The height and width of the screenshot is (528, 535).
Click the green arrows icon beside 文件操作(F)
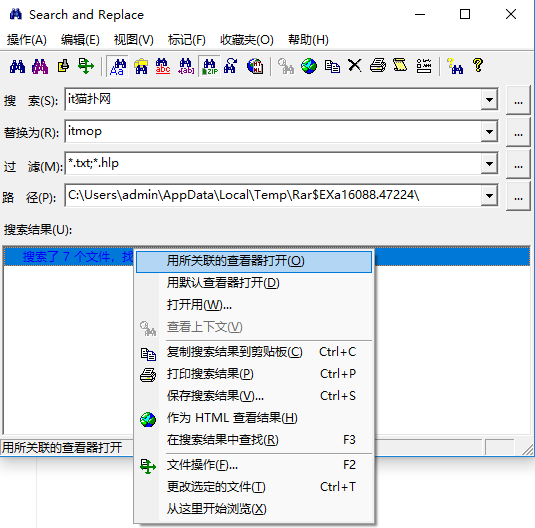[148, 466]
